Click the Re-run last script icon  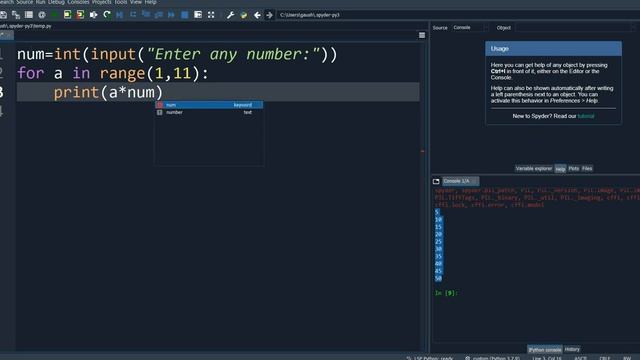(x=107, y=15)
